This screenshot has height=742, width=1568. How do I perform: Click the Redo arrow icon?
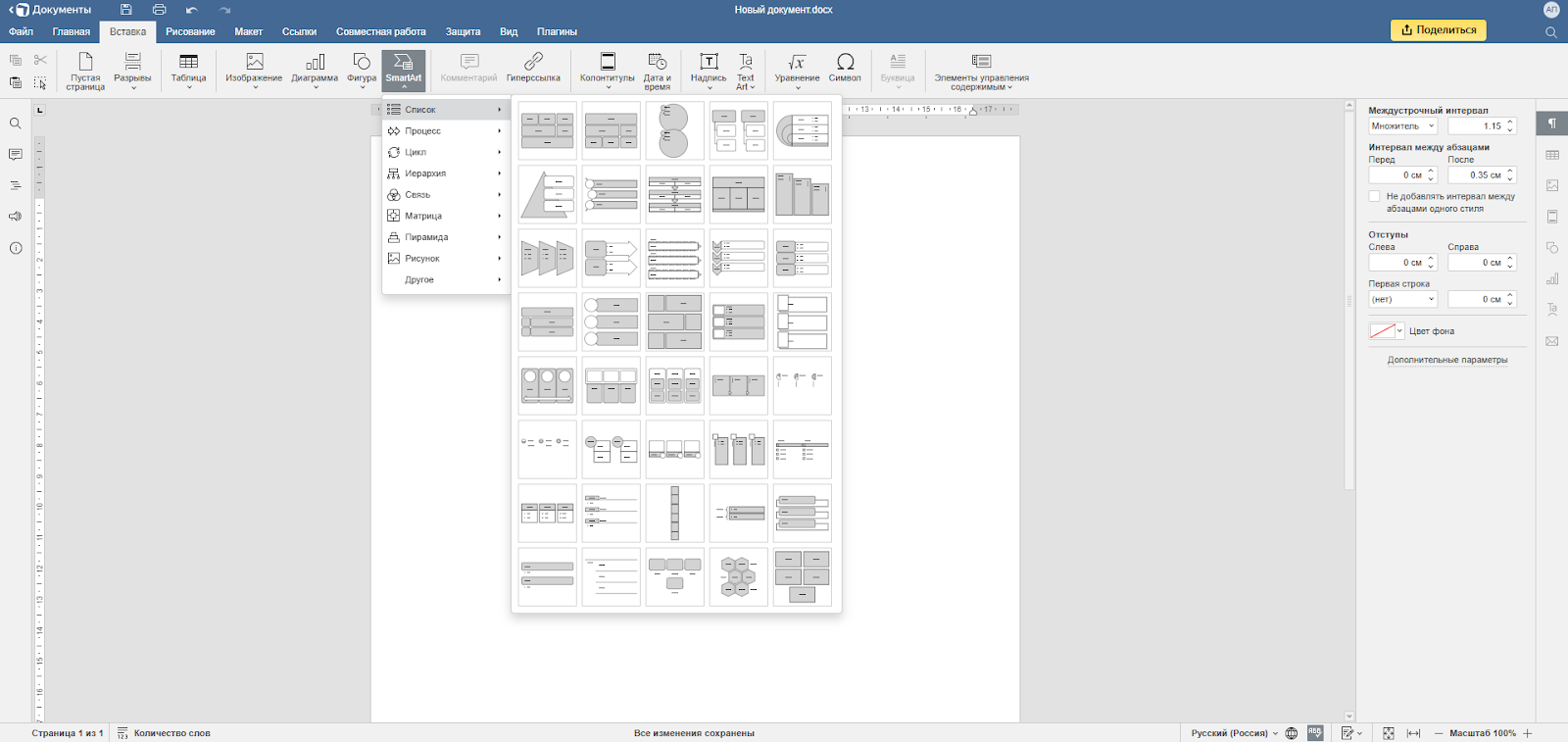tap(224, 10)
